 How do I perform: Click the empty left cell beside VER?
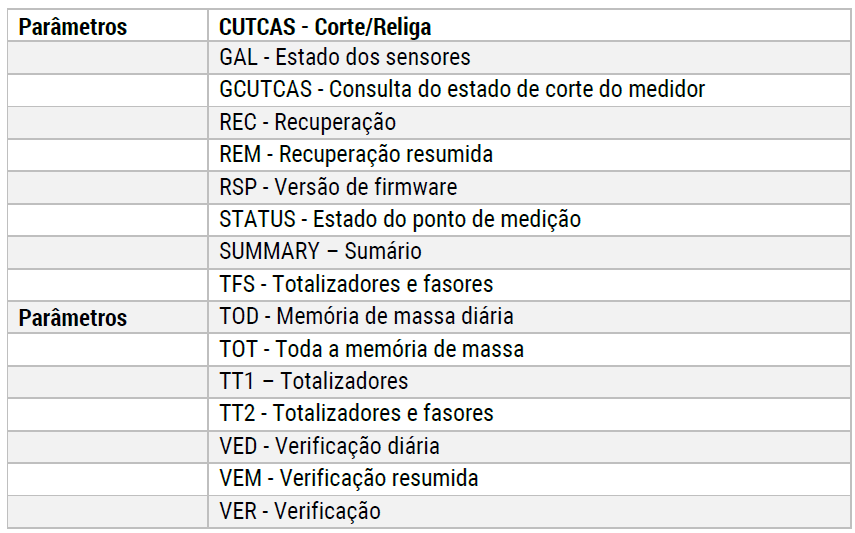[109, 511]
